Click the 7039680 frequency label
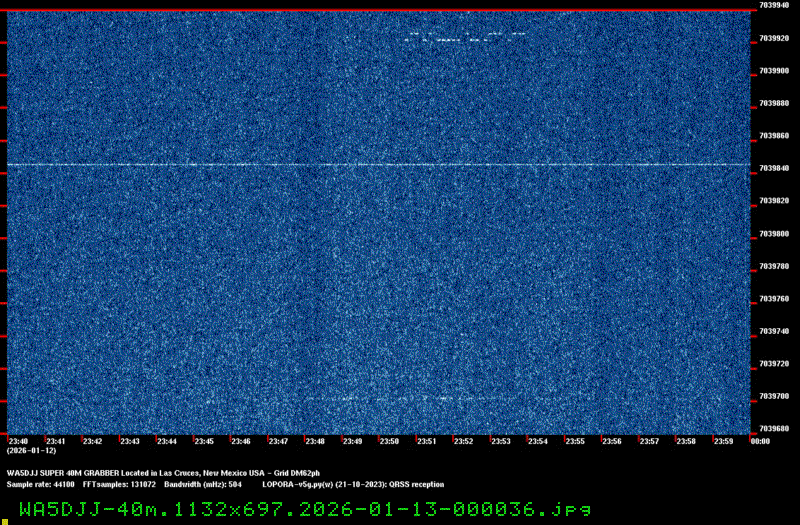The height and width of the screenshot is (525, 800). 774,429
